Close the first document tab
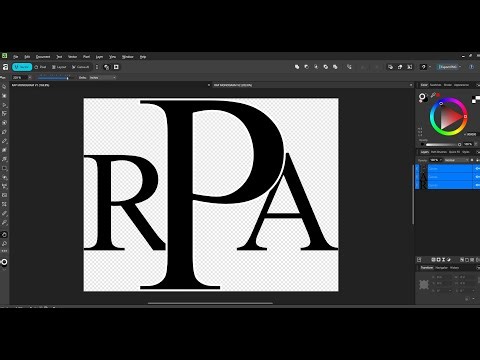Screen dimensions: 480x360 pos(209,85)
